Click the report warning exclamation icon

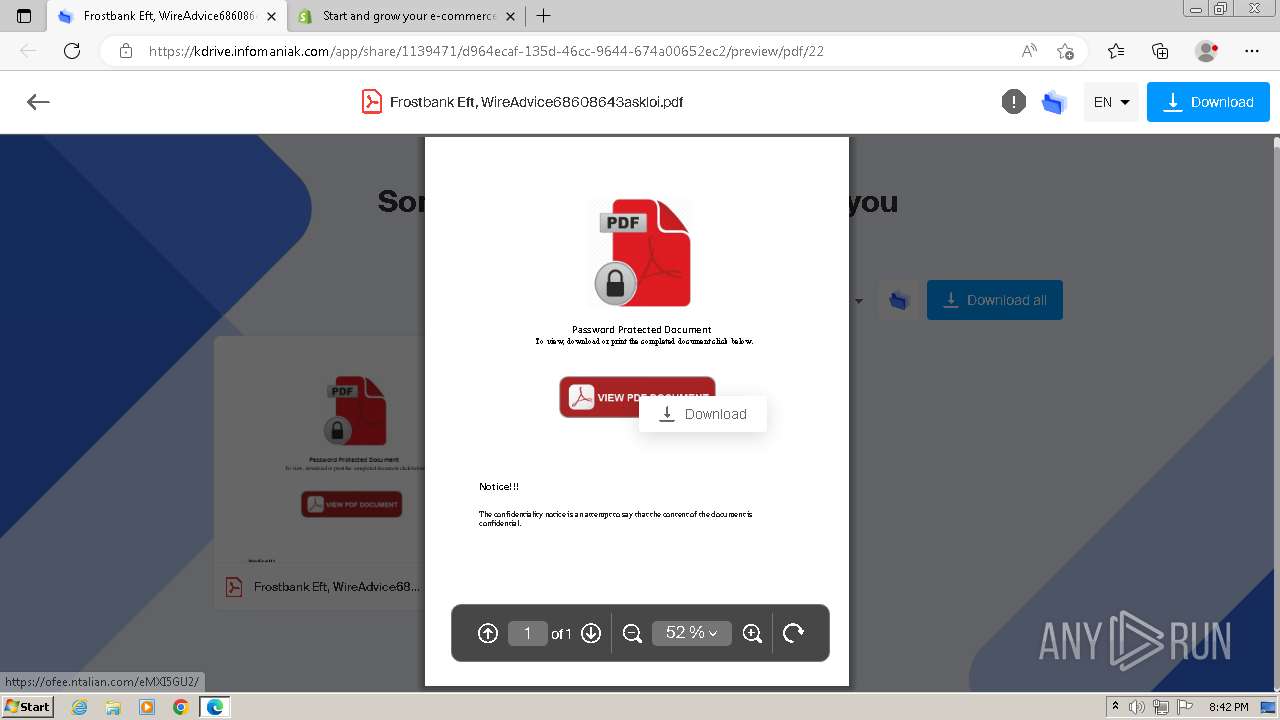(x=1014, y=102)
